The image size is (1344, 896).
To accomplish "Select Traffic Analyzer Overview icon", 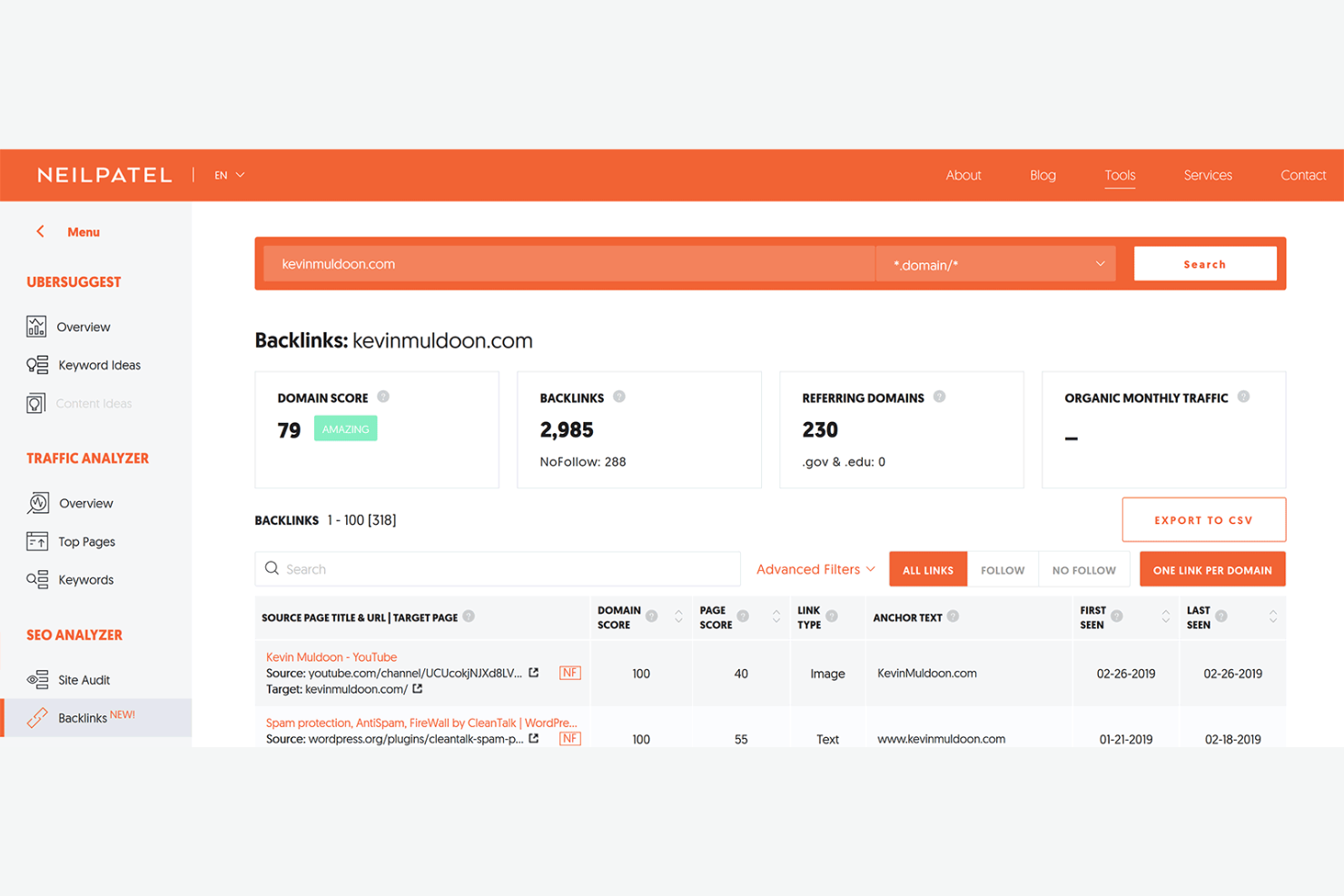I will [39, 503].
